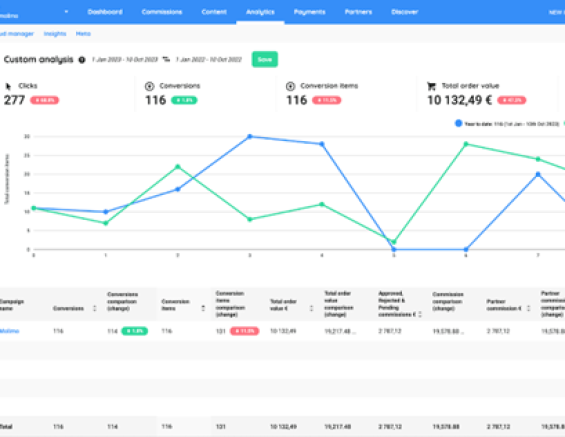The height and width of the screenshot is (437, 565).
Task: Click the green chart point at x=2
Action: pos(178,167)
